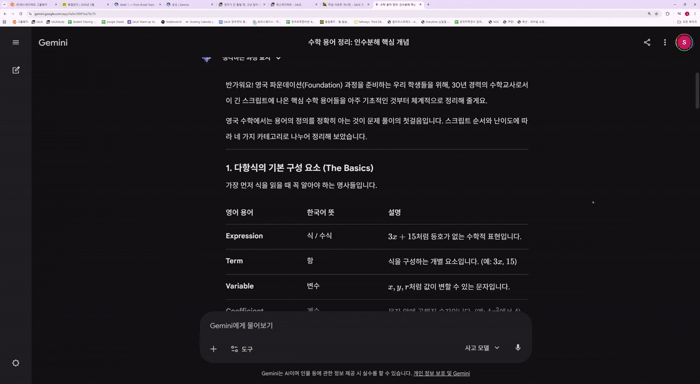The height and width of the screenshot is (384, 700).
Task: Open the tab search dropdown at top left
Action: tap(4, 4)
